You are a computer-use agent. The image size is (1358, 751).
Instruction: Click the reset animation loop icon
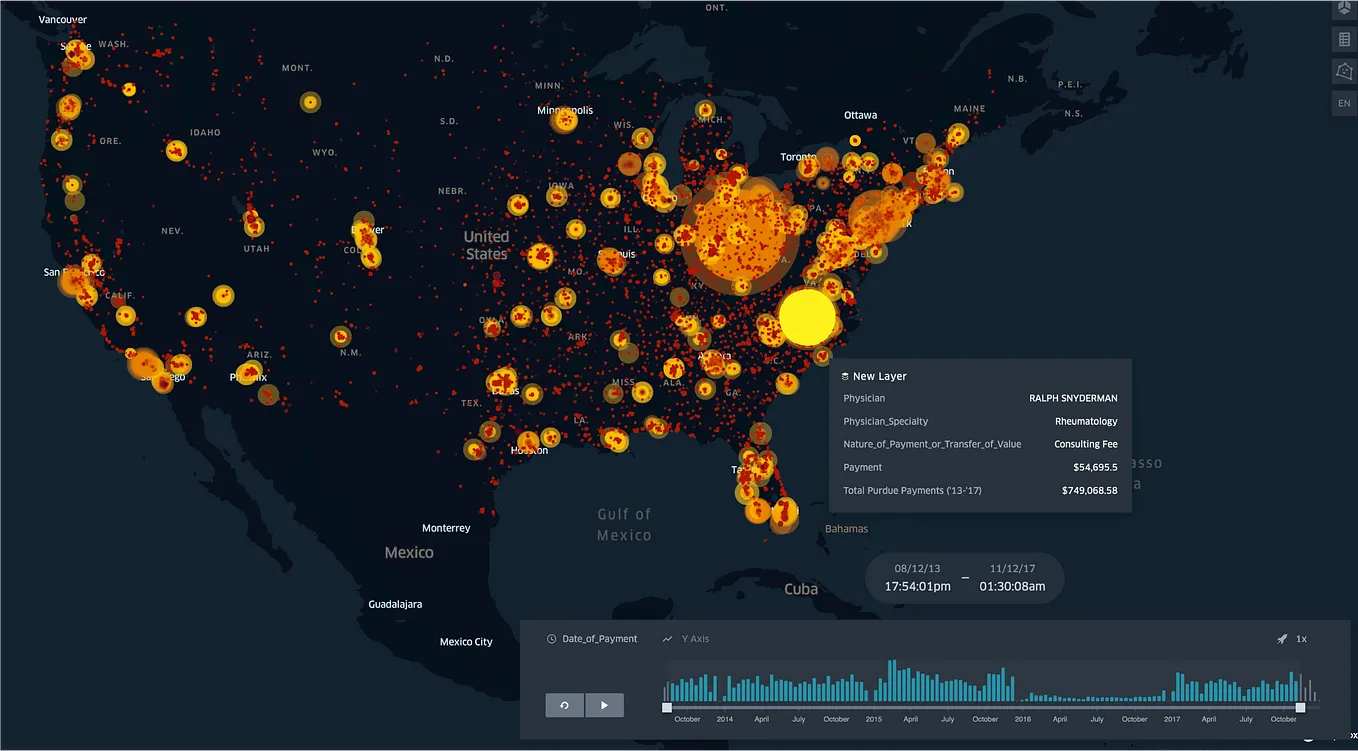(x=564, y=705)
